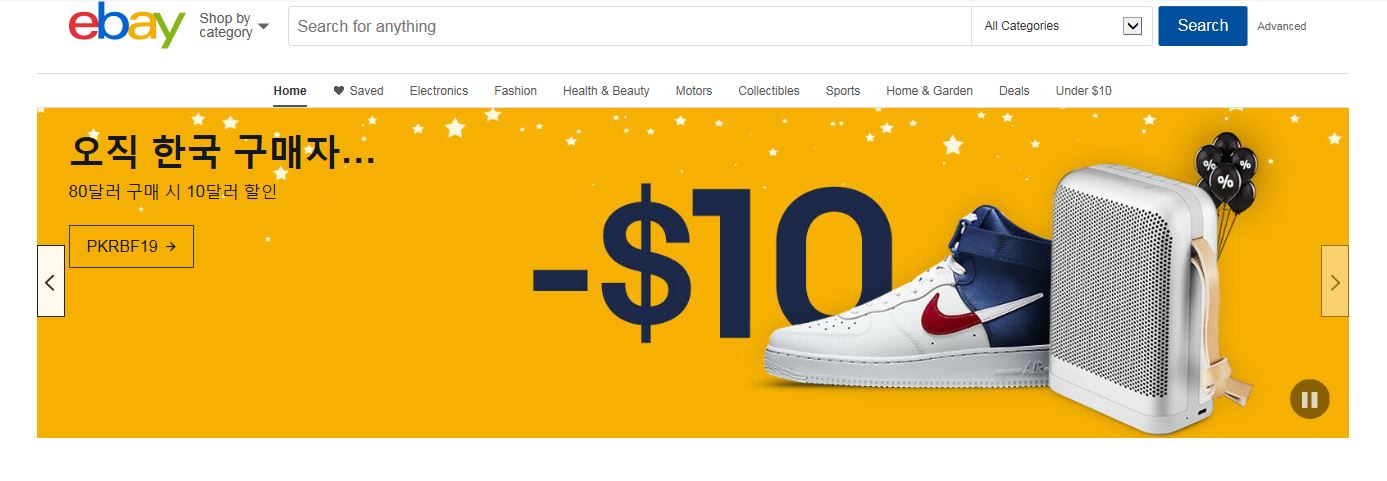Click the All Categories dropdown arrow

pos(1132,26)
